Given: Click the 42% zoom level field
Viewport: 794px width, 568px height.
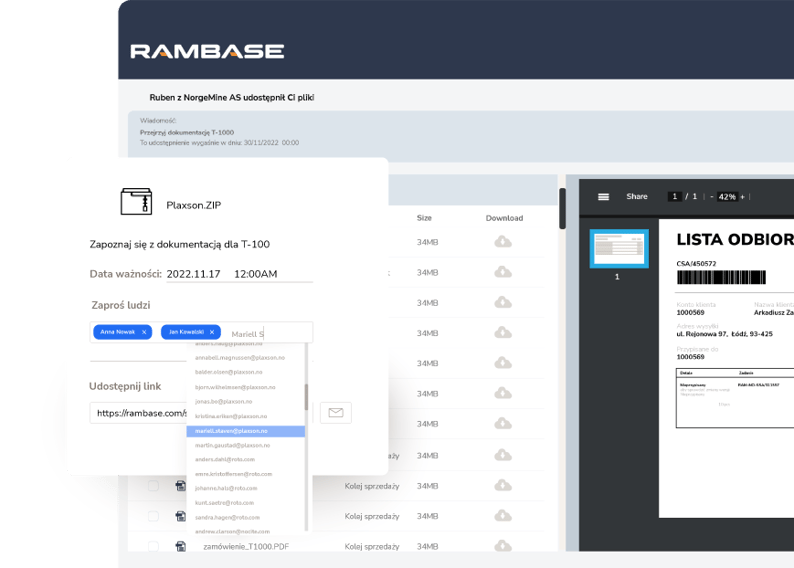Looking at the screenshot, I should pos(727,197).
